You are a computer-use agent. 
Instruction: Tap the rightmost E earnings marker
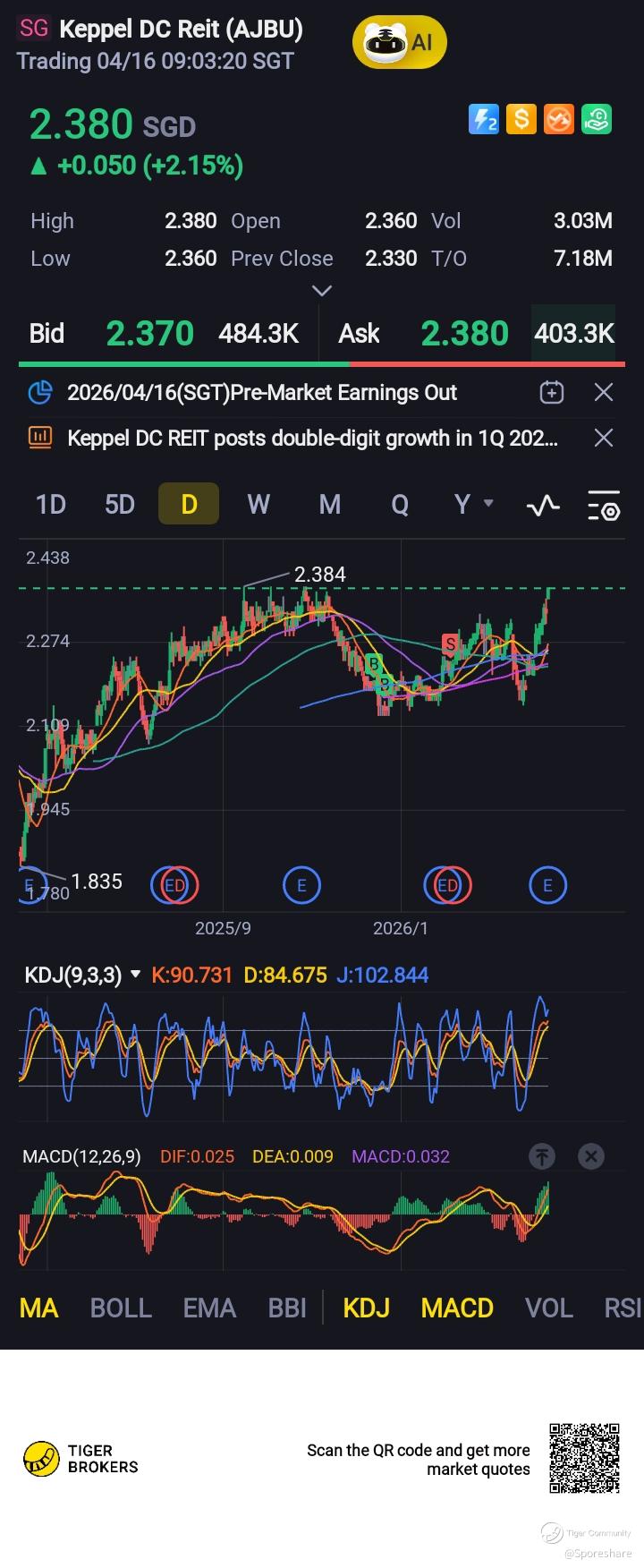[547, 885]
